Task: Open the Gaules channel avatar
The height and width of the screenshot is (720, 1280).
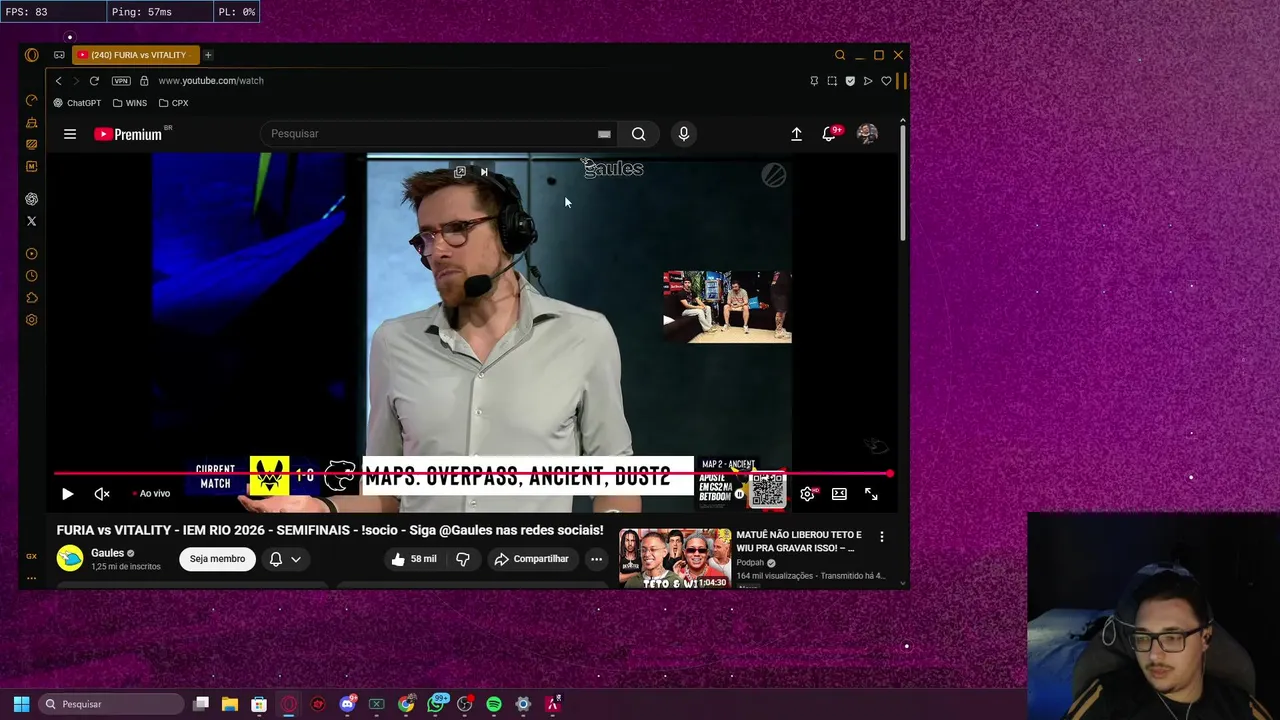Action: pyautogui.click(x=70, y=559)
